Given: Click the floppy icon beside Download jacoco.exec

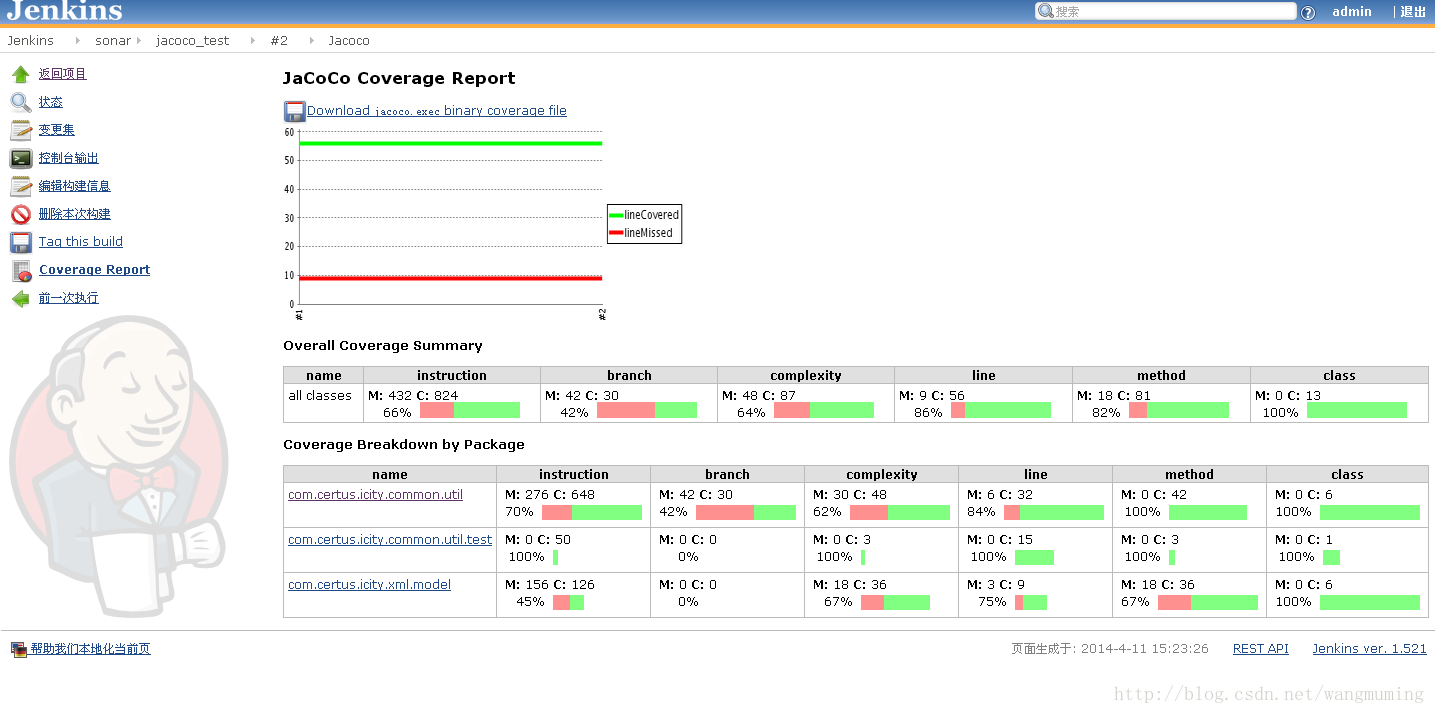Looking at the screenshot, I should [294, 111].
